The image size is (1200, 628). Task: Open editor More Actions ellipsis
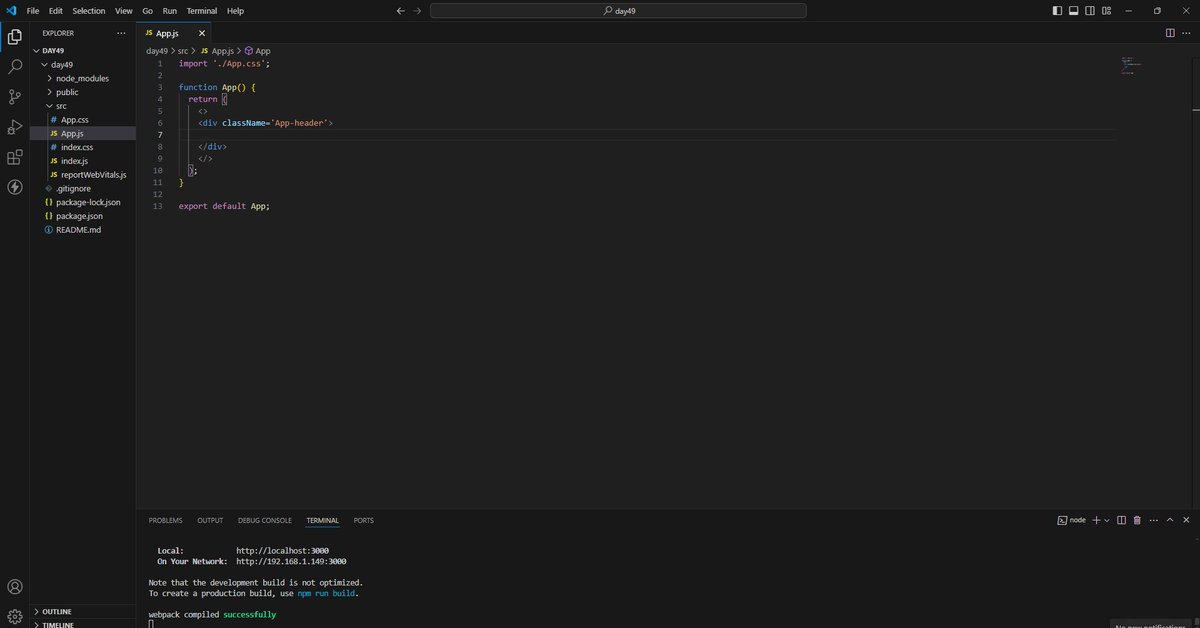tap(1187, 33)
